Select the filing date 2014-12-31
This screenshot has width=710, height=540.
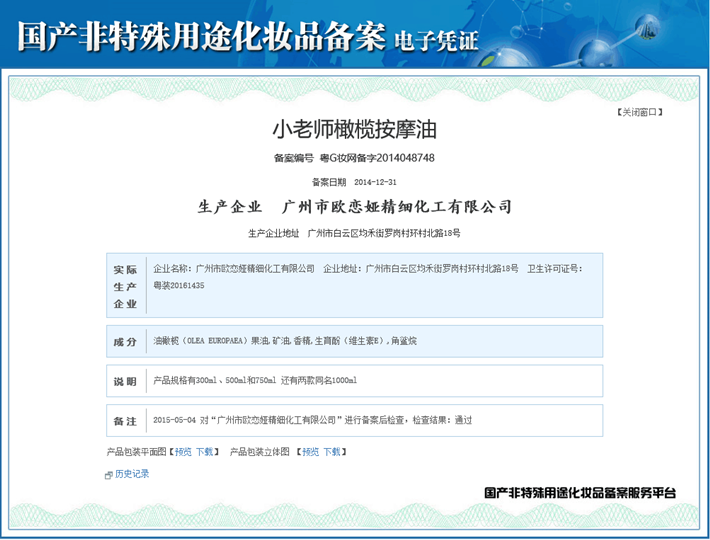375,182
